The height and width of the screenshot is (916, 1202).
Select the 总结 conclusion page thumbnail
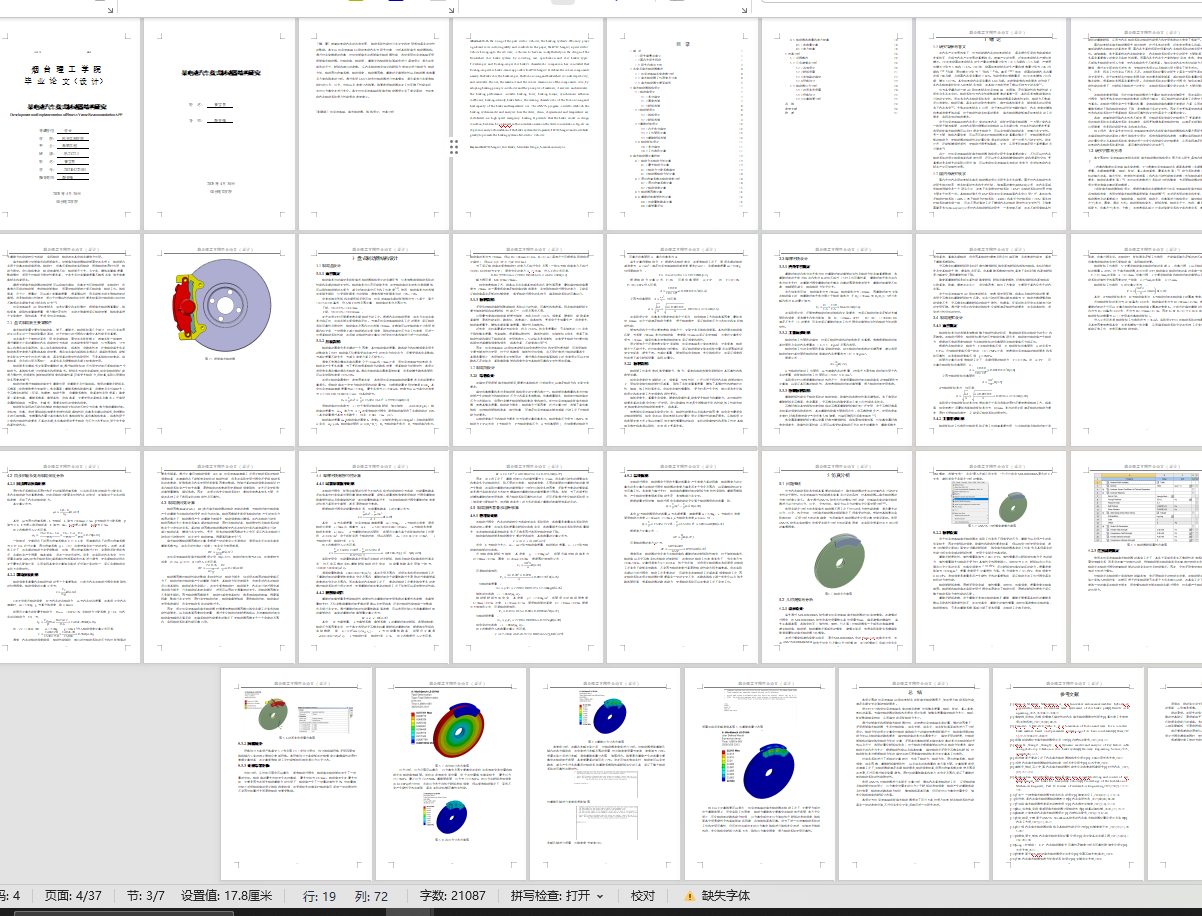(913, 774)
